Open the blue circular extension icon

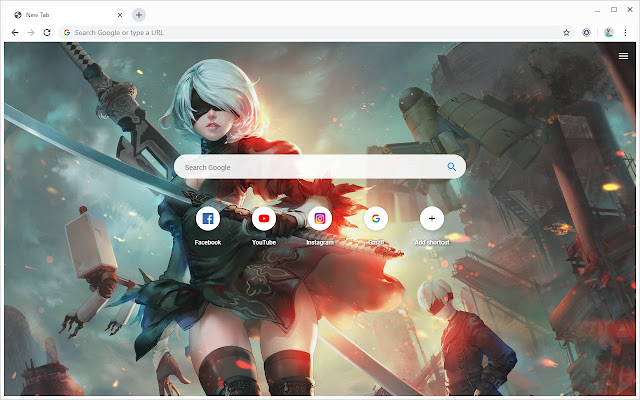[x=587, y=33]
